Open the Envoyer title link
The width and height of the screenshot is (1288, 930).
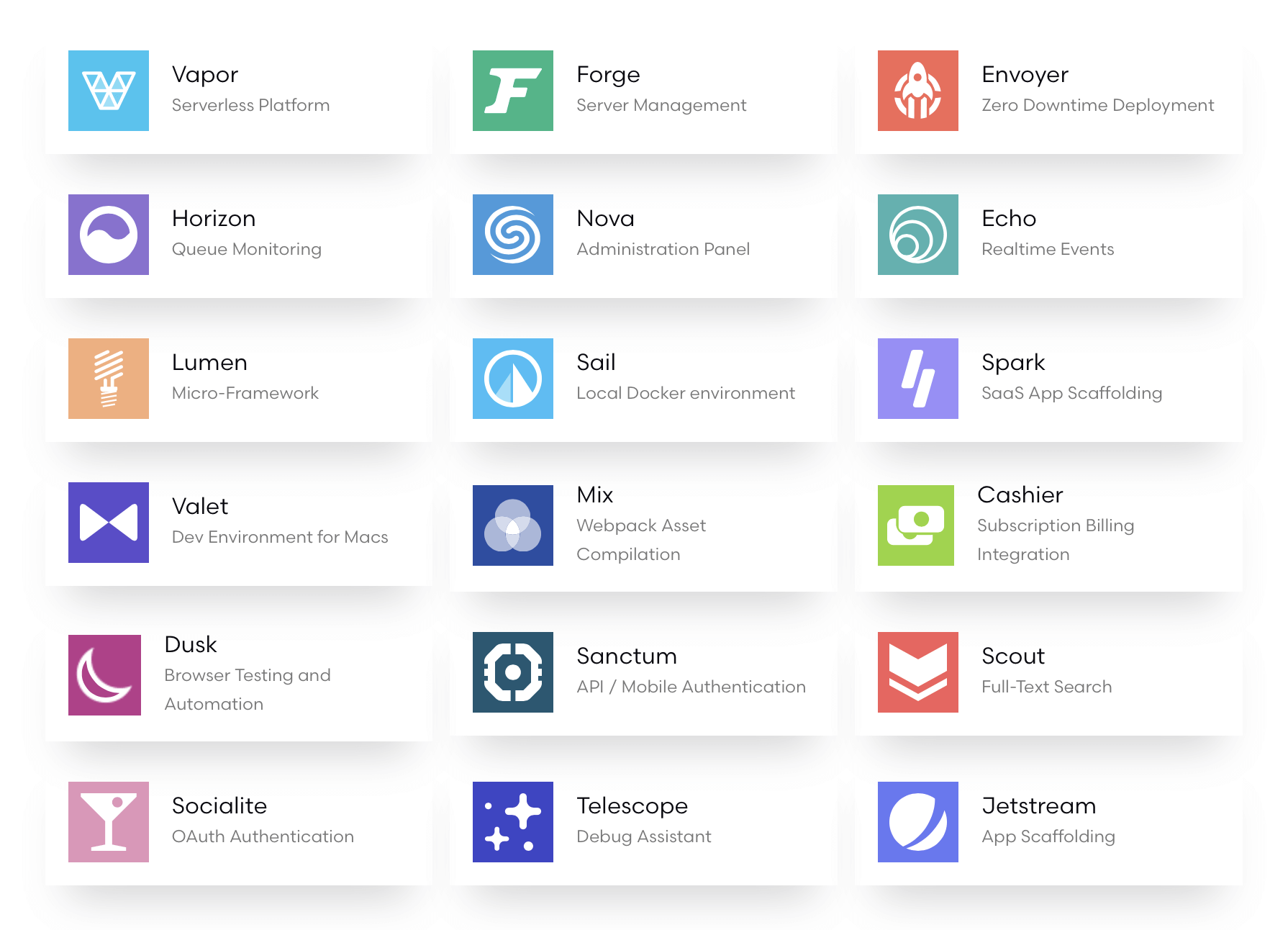(x=1025, y=75)
